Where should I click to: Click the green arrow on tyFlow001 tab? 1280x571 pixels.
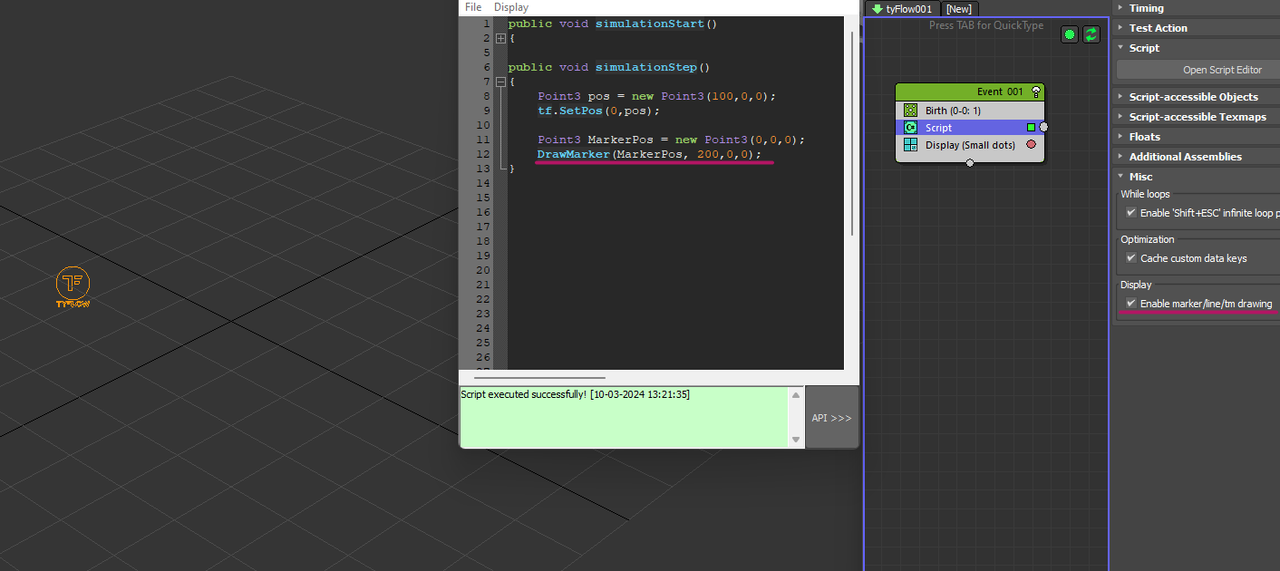877,9
